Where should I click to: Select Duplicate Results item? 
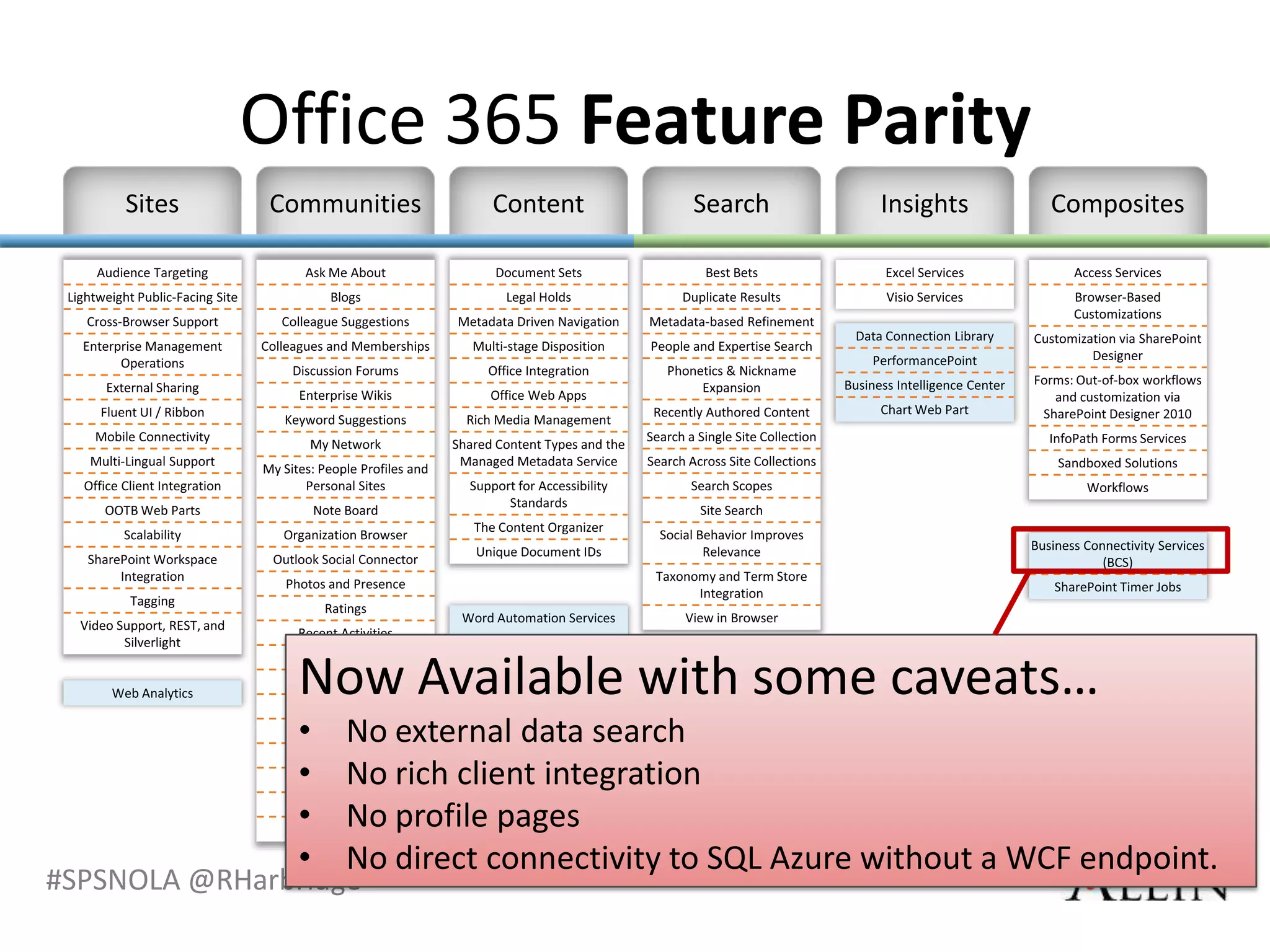(x=731, y=297)
